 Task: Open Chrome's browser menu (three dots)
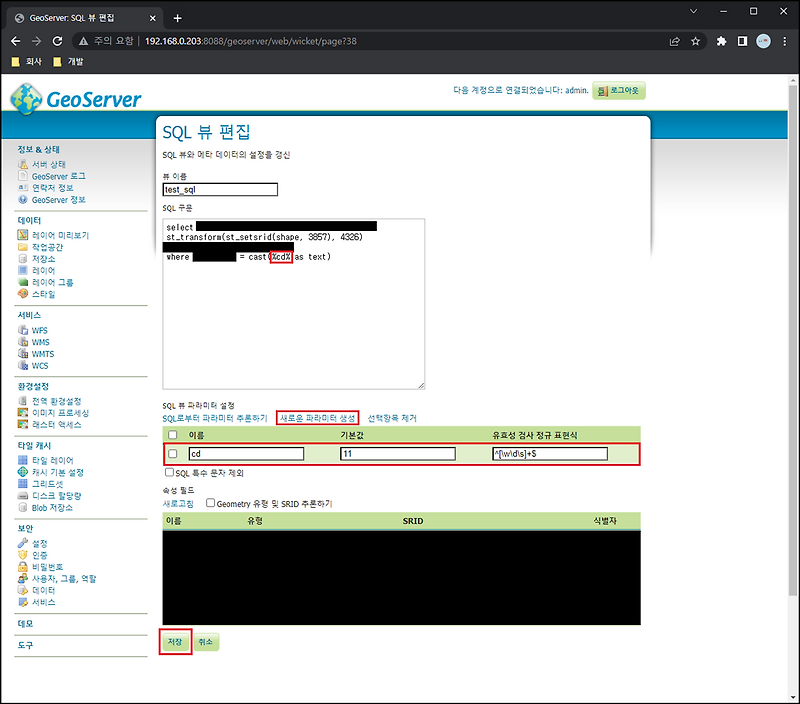(x=786, y=40)
